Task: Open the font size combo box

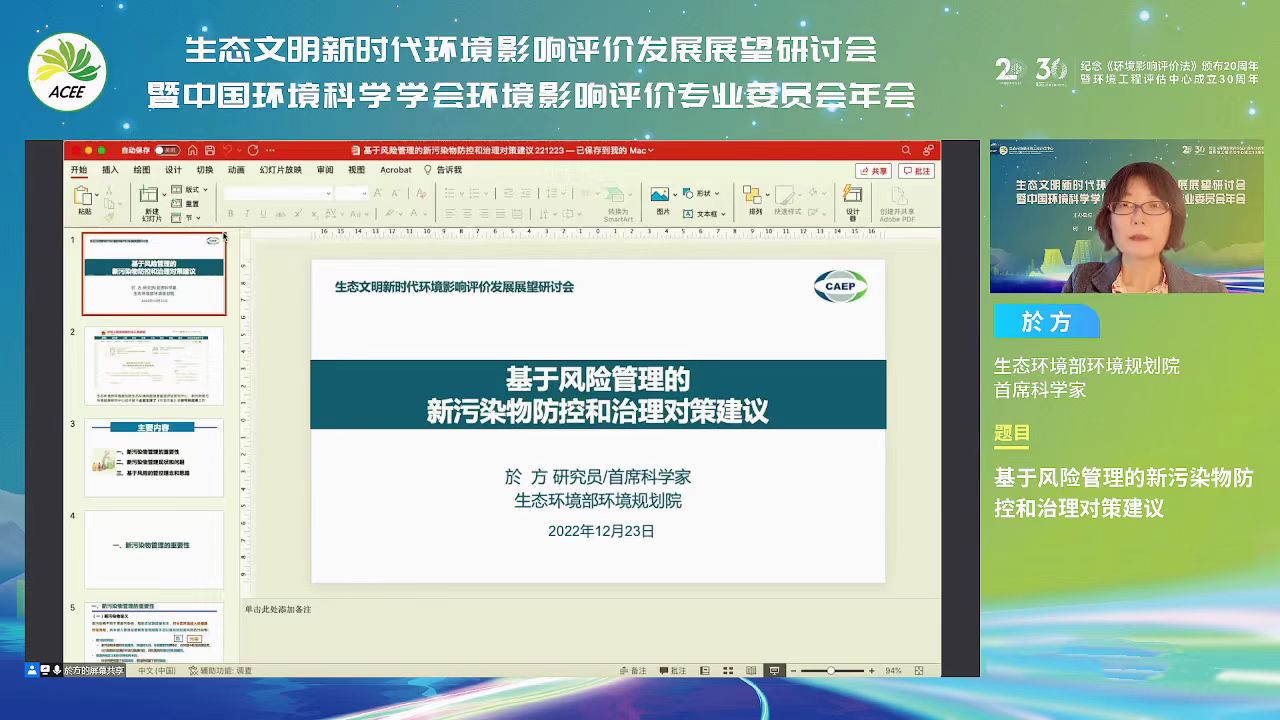Action: point(352,193)
